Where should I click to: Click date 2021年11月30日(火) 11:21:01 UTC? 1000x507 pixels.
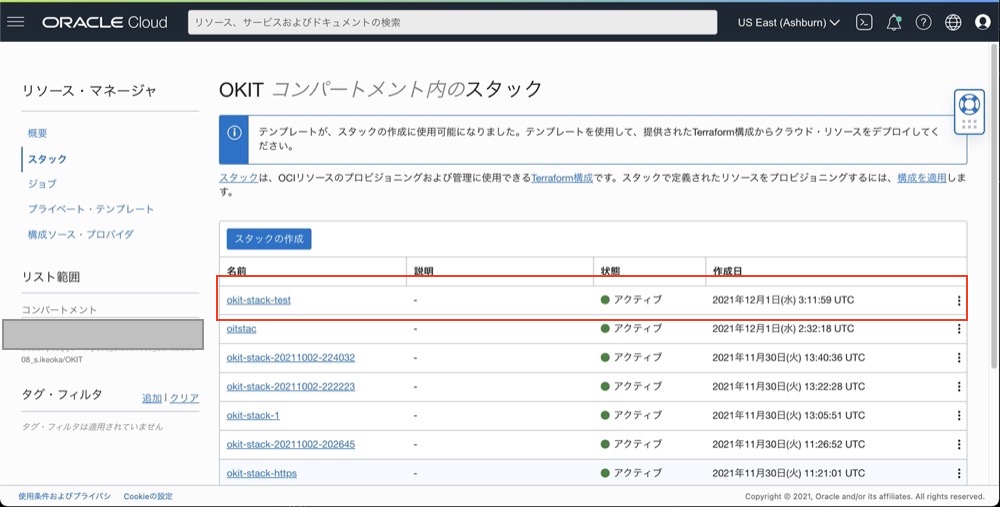tap(789, 473)
